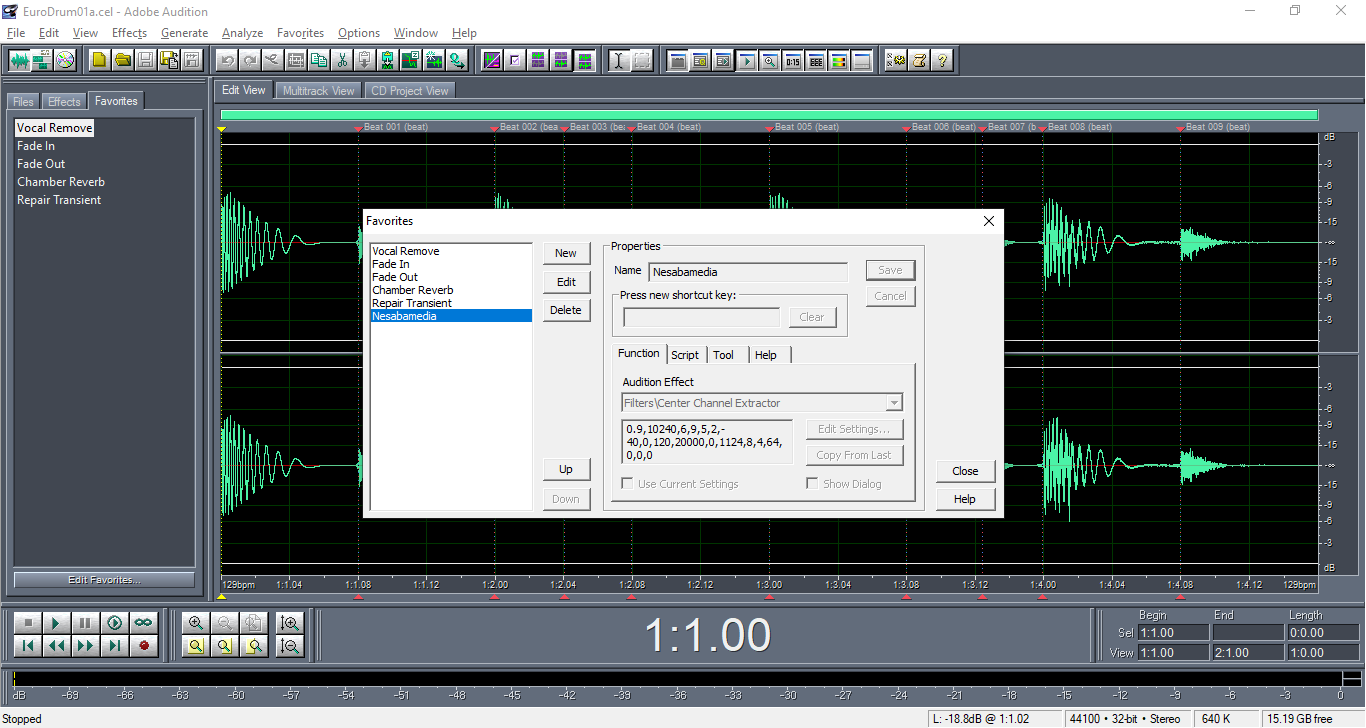Screen dimensions: 1366x728
Task: Open the Audition Effect dropdown
Action: 894,403
